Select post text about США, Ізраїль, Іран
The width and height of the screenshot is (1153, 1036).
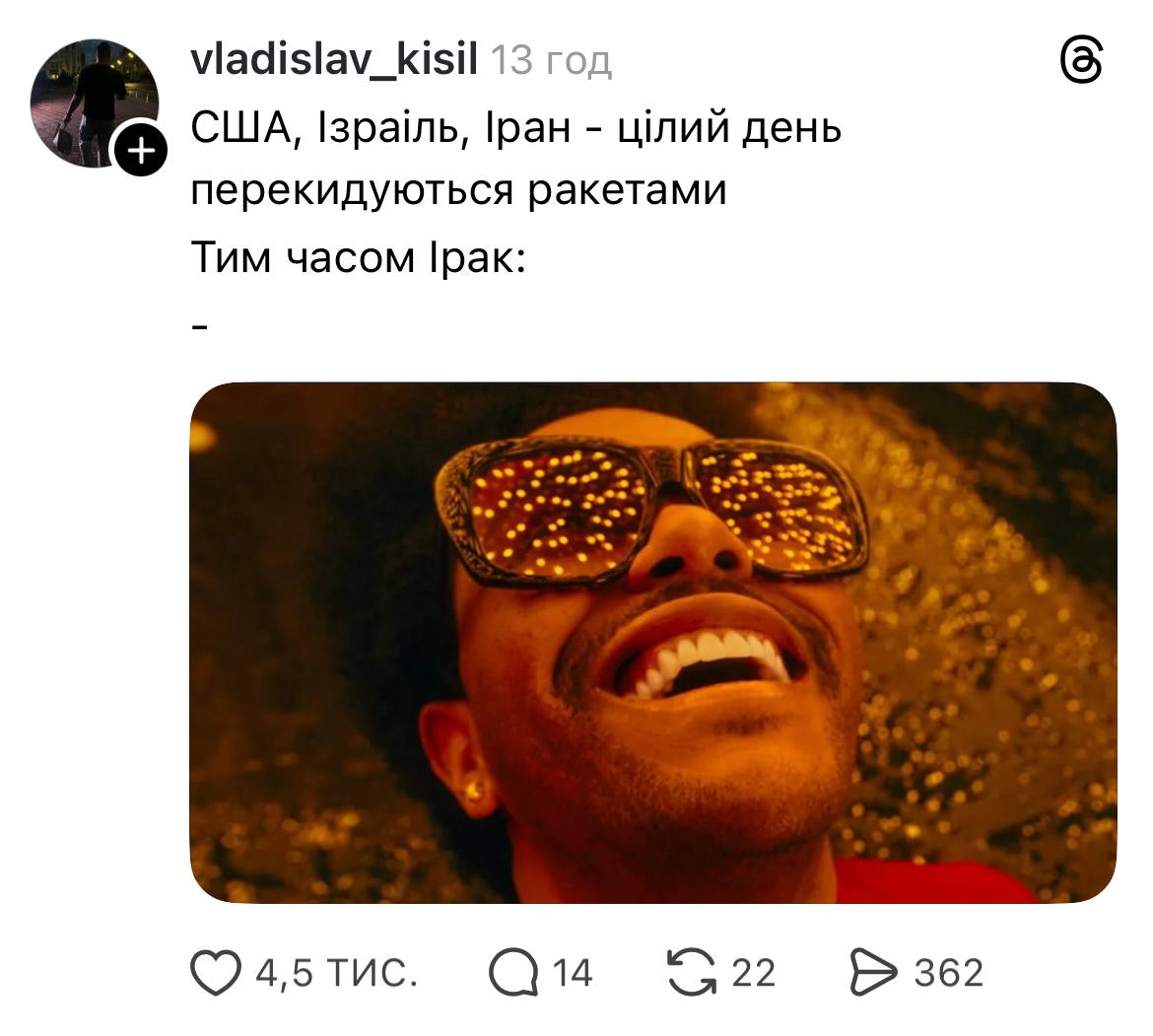516,127
